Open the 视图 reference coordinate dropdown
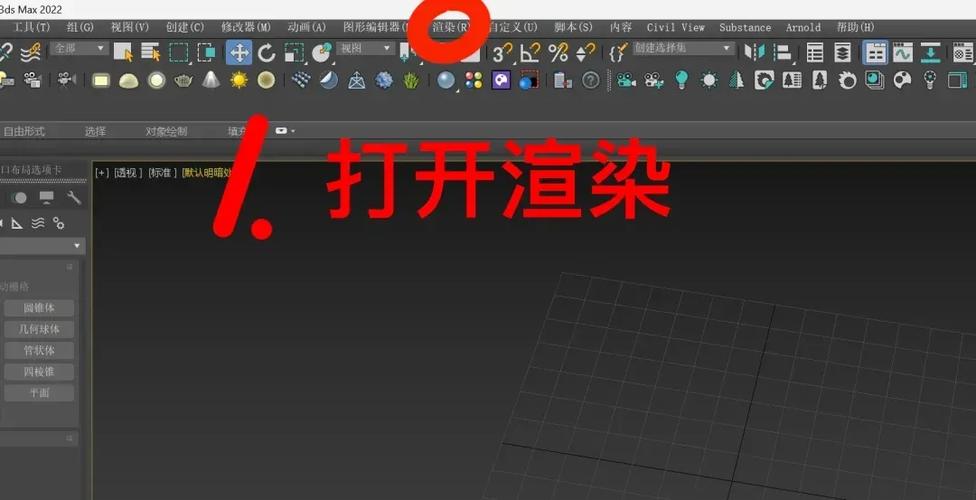The width and height of the screenshot is (976, 500). (x=365, y=48)
